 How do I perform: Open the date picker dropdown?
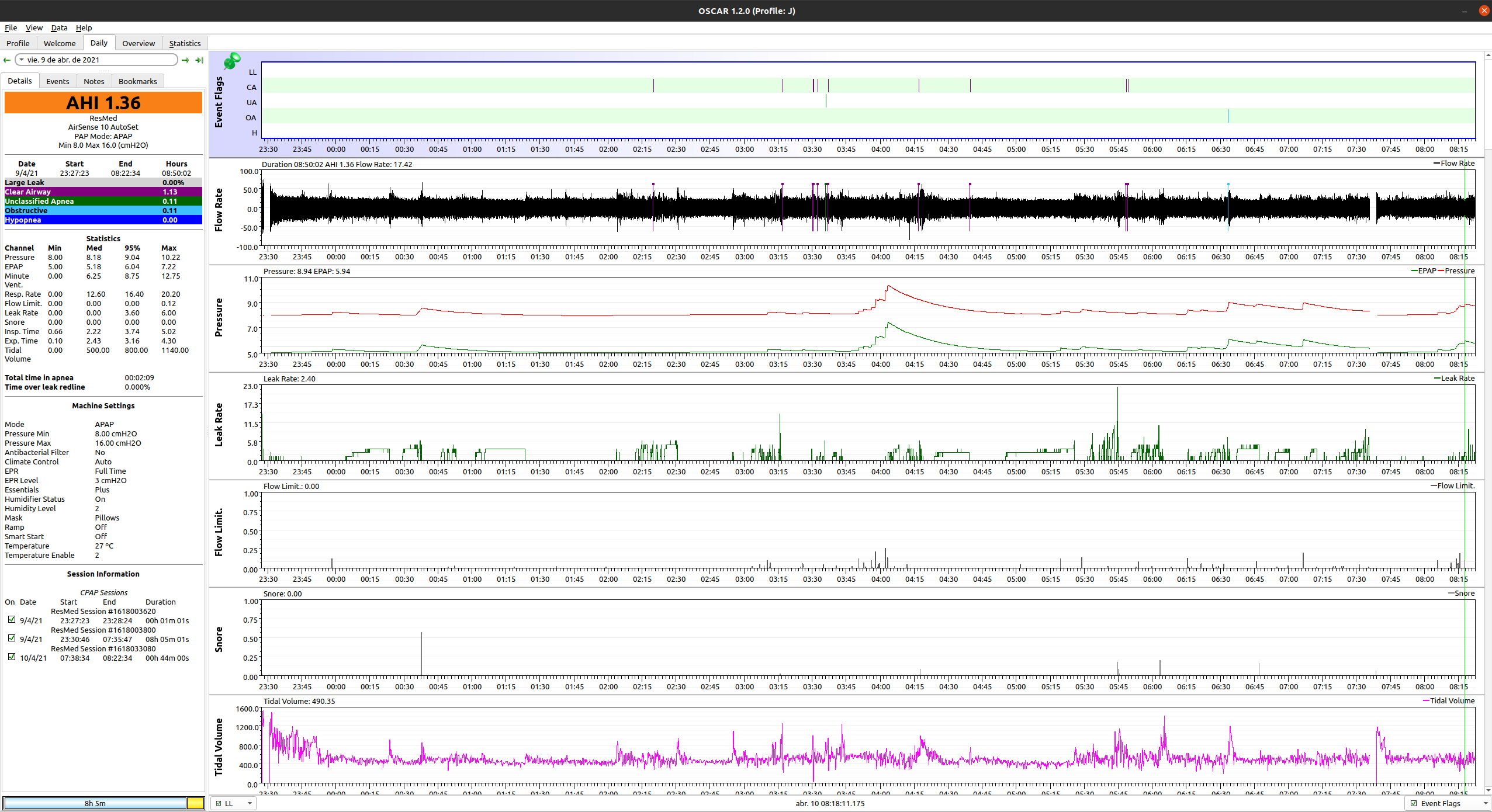[x=22, y=60]
